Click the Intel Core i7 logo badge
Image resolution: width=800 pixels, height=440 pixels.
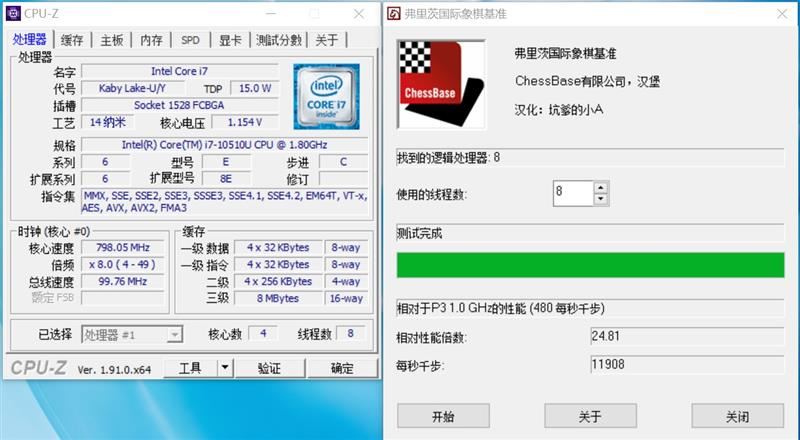(326, 96)
